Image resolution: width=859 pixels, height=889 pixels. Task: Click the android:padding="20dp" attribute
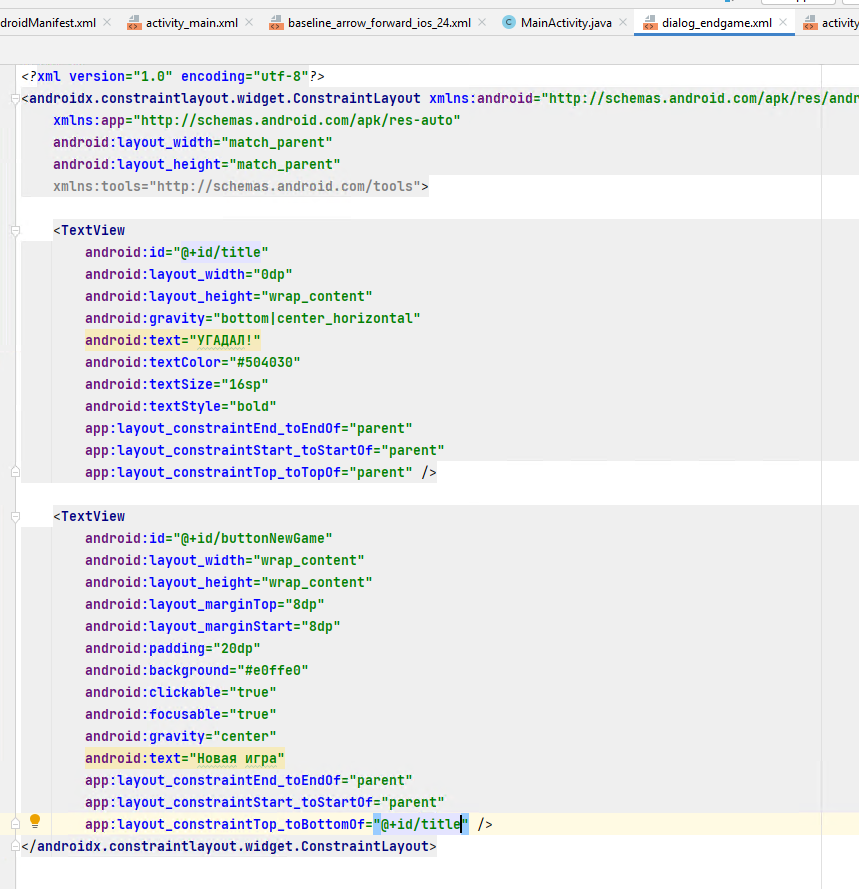coord(172,649)
